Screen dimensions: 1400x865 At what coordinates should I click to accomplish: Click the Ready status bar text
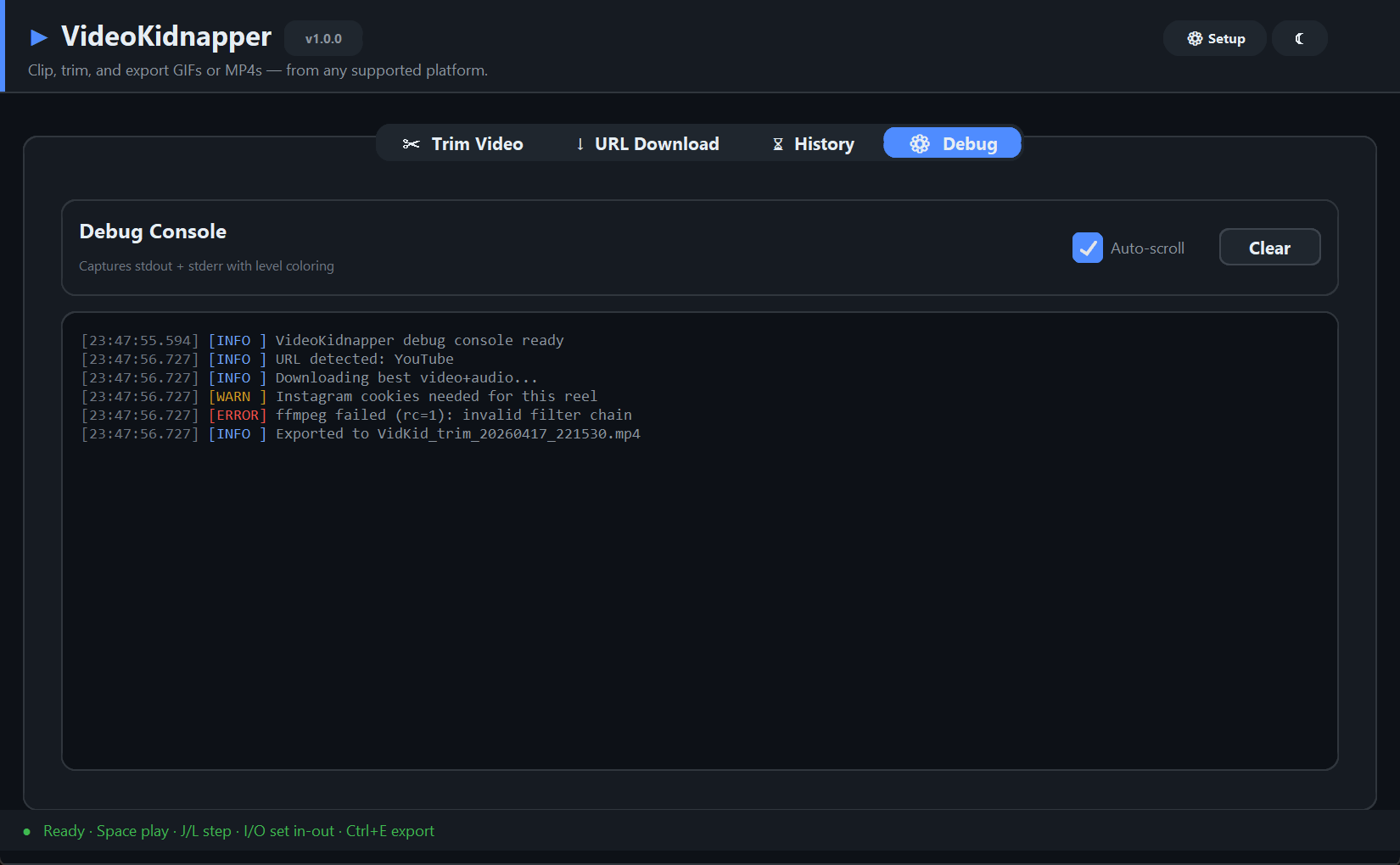[238, 831]
